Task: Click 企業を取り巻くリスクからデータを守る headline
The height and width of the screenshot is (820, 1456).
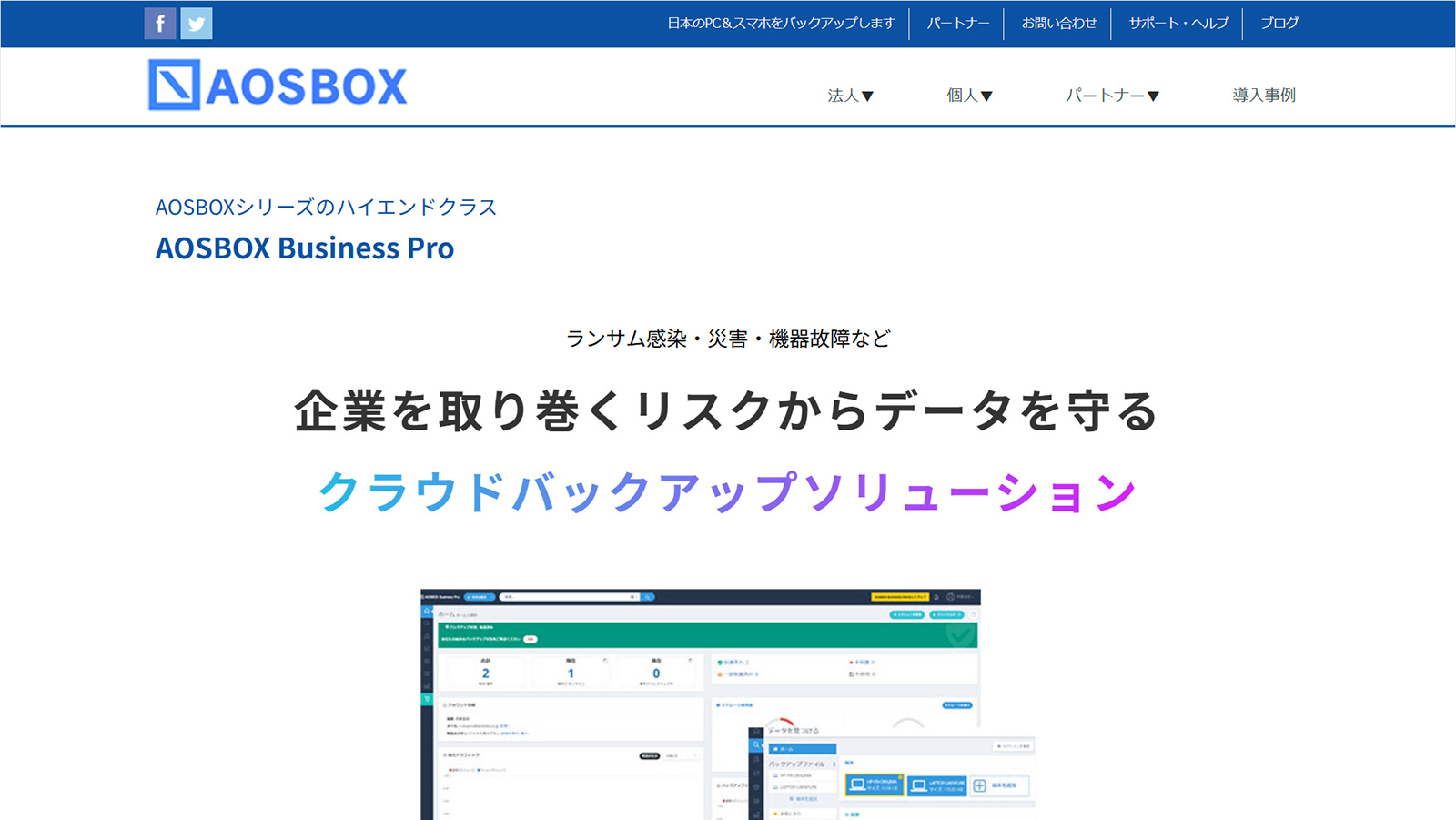Action: (726, 410)
